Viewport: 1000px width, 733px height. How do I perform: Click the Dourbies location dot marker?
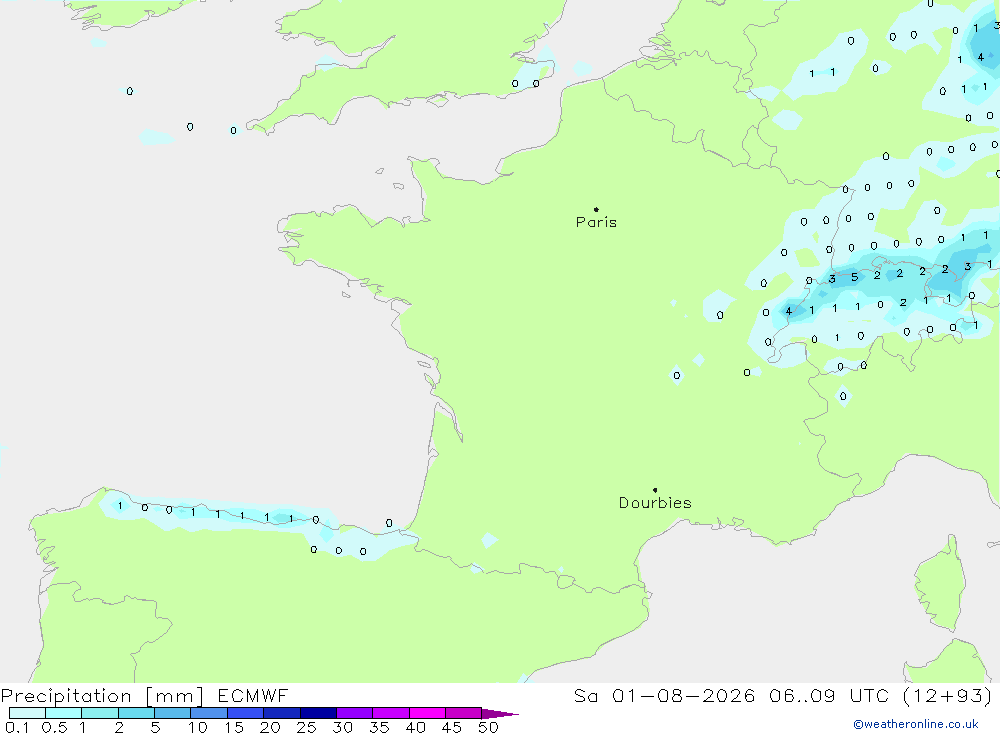(x=655, y=490)
